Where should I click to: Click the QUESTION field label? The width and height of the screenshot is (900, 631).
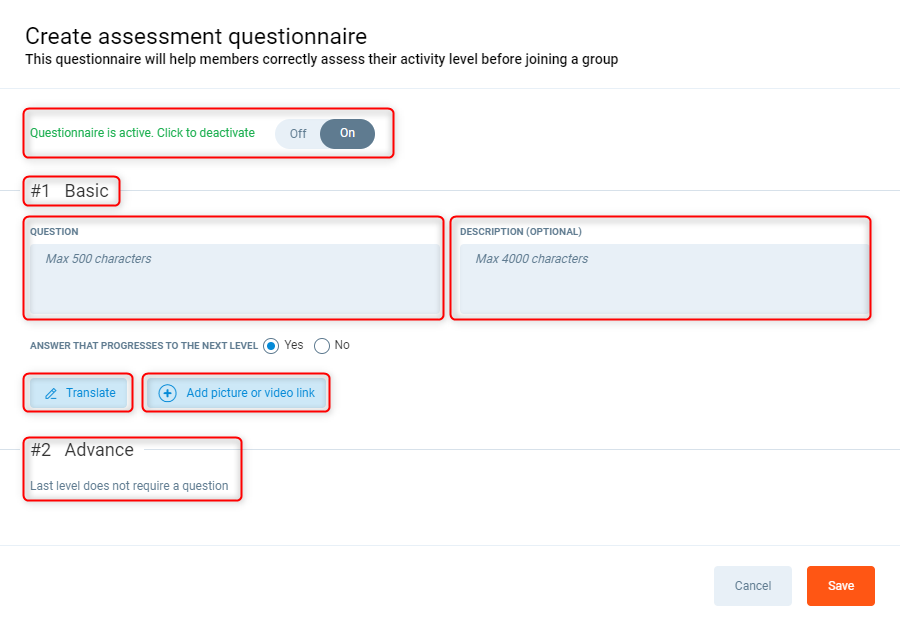click(x=54, y=232)
